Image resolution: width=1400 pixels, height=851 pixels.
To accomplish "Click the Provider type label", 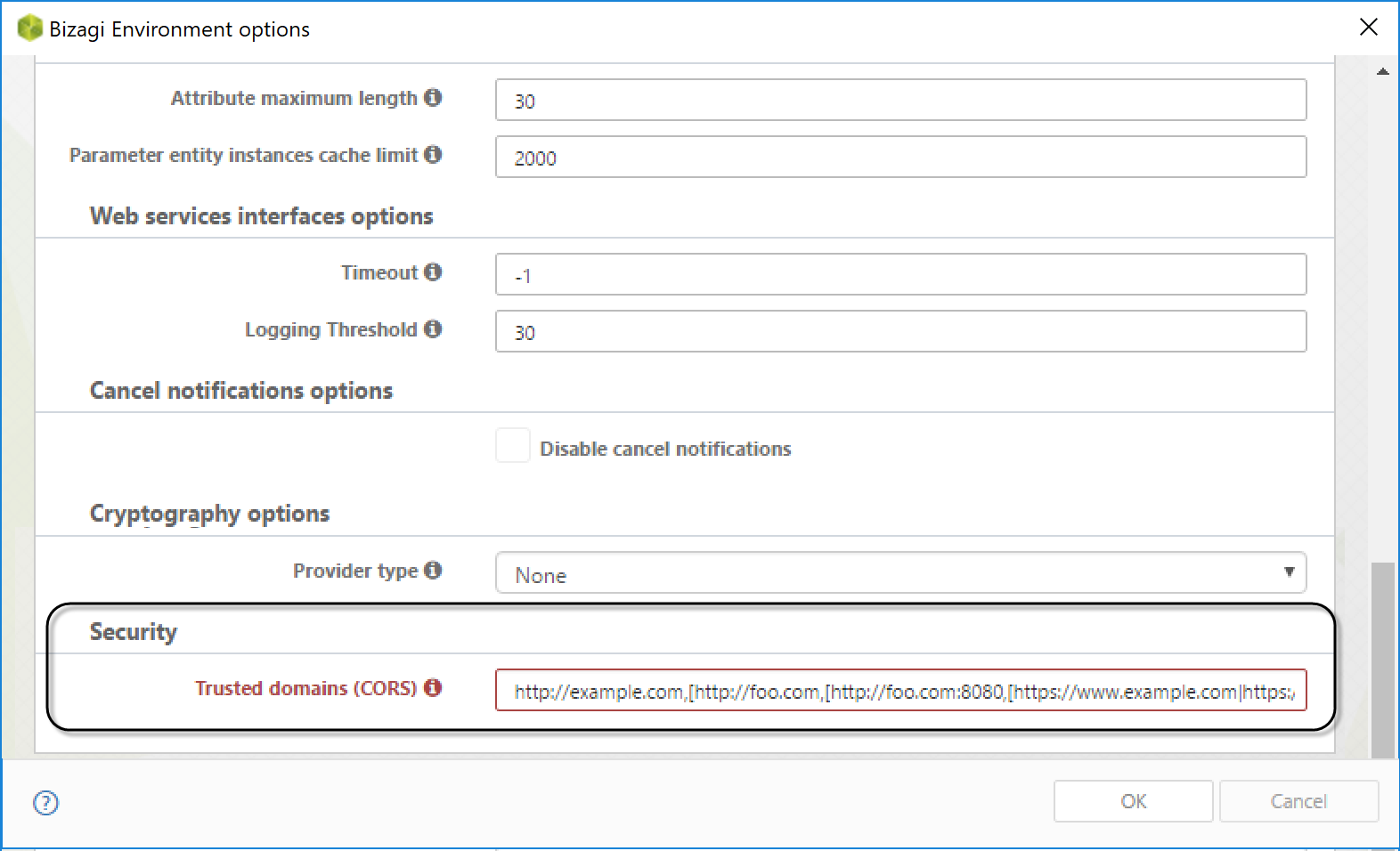I will [355, 571].
